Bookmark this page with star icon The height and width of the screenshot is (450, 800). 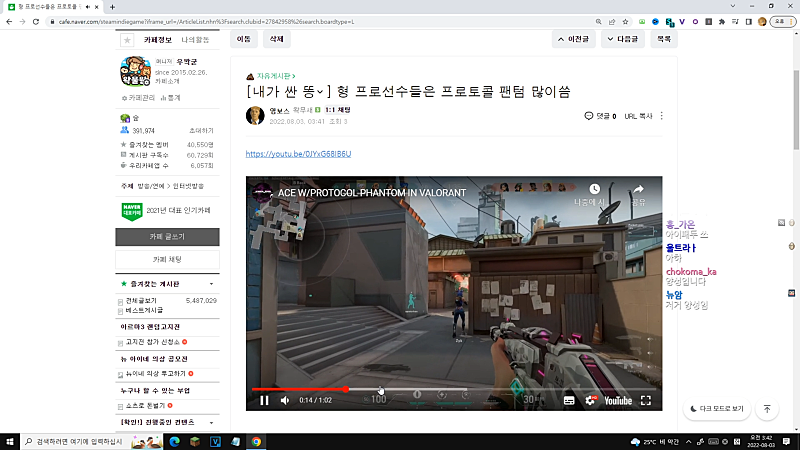coord(625,21)
